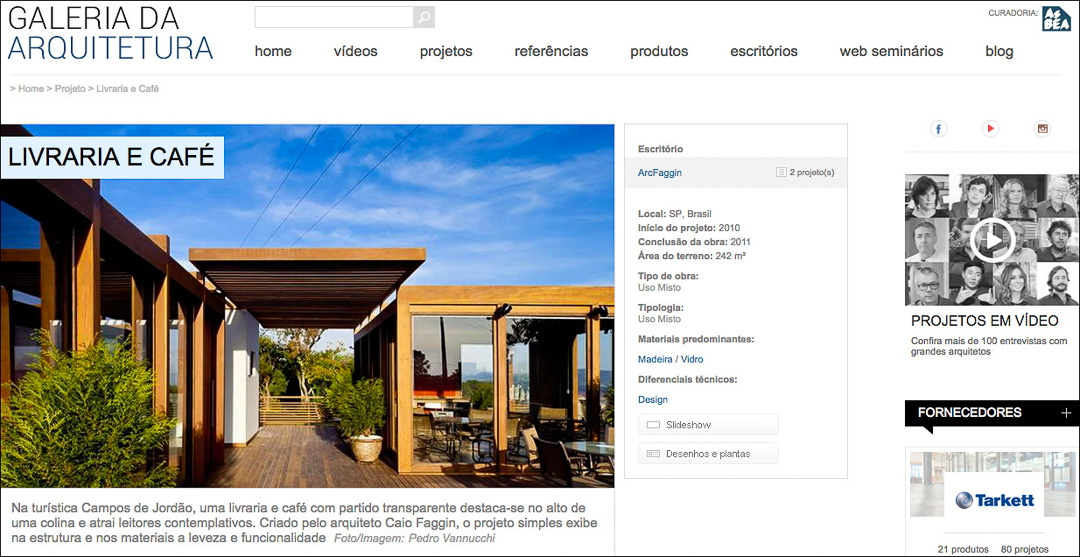This screenshot has height=557, width=1080.
Task: Click the Design diferencial link
Action: pos(653,400)
